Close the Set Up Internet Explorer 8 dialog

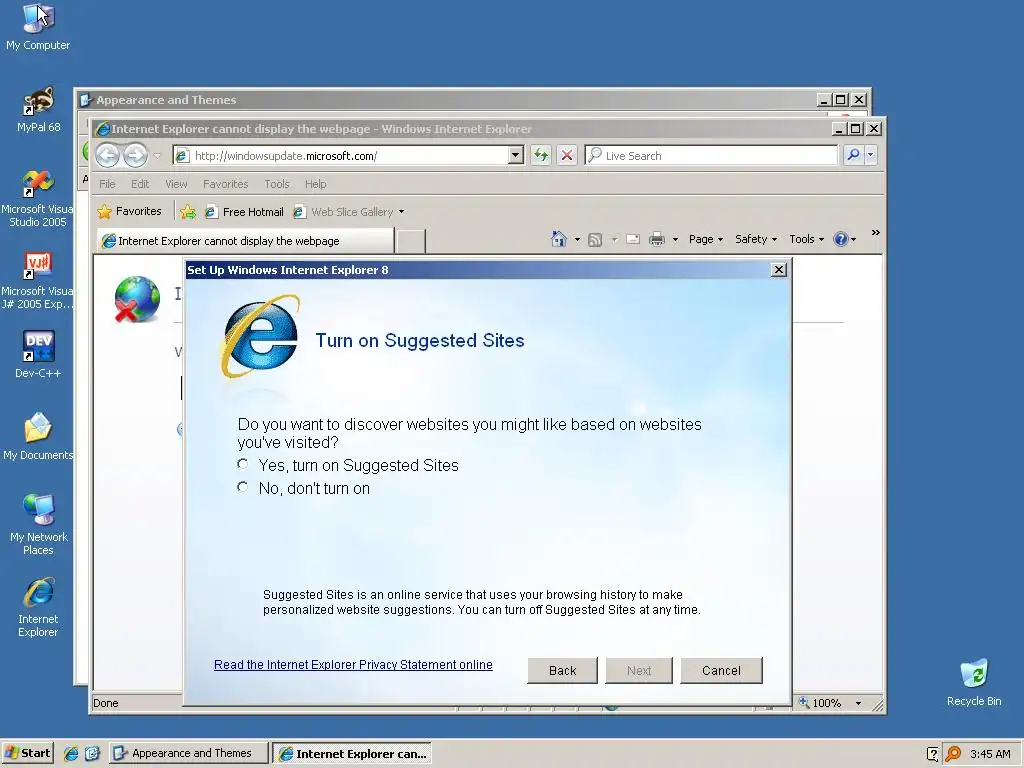pyautogui.click(x=778, y=270)
